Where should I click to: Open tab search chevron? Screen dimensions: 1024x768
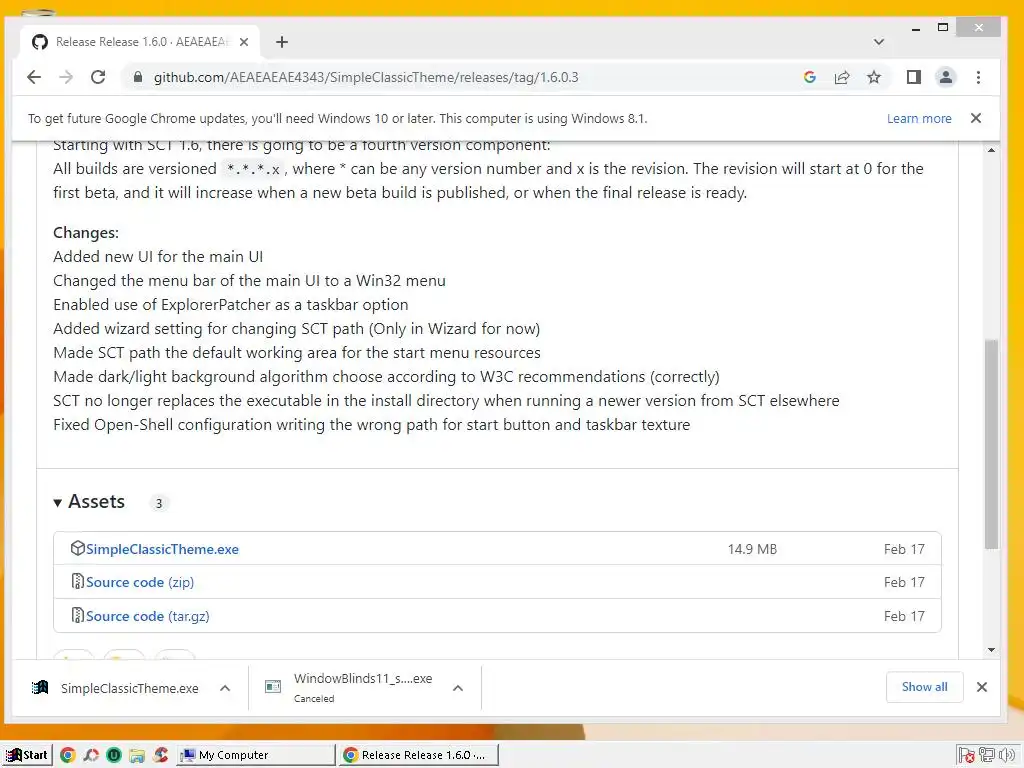point(879,42)
